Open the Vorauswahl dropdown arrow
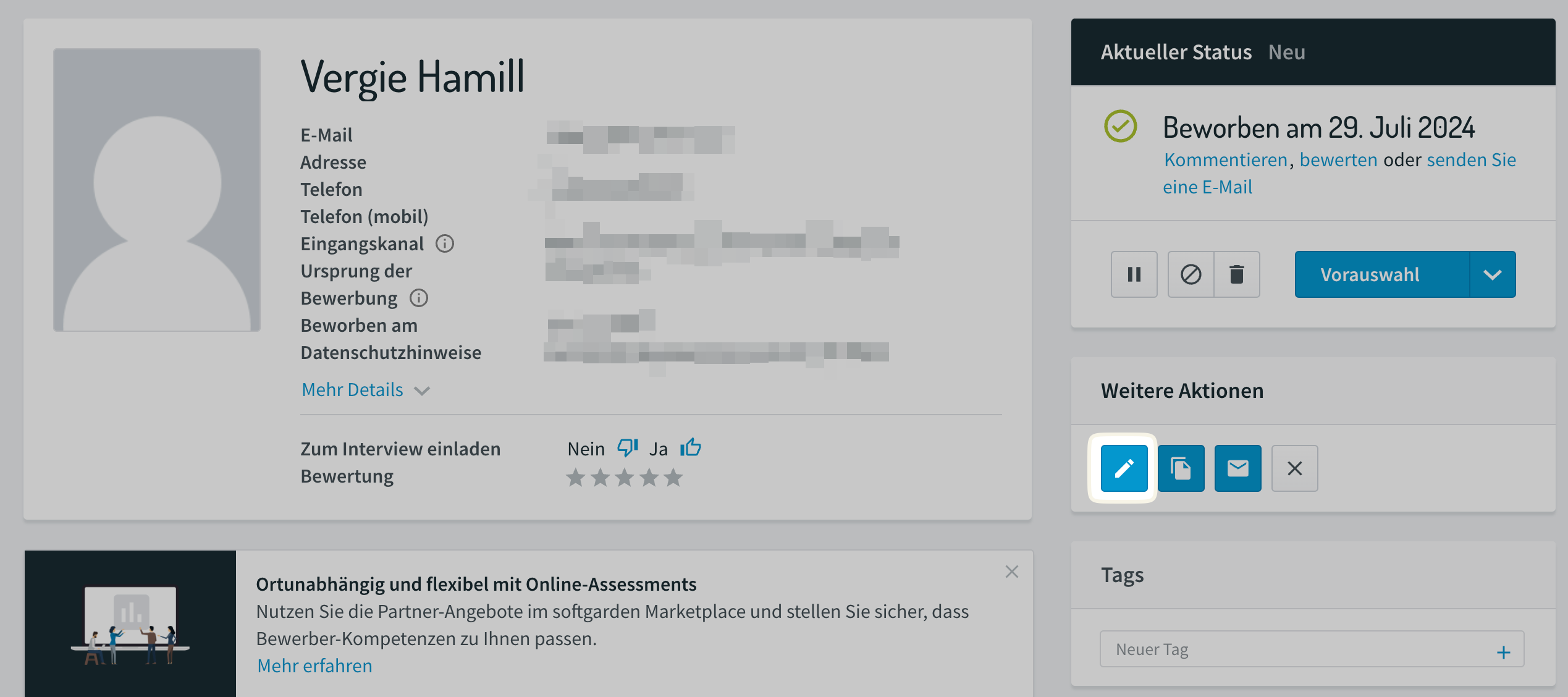 pos(1492,274)
